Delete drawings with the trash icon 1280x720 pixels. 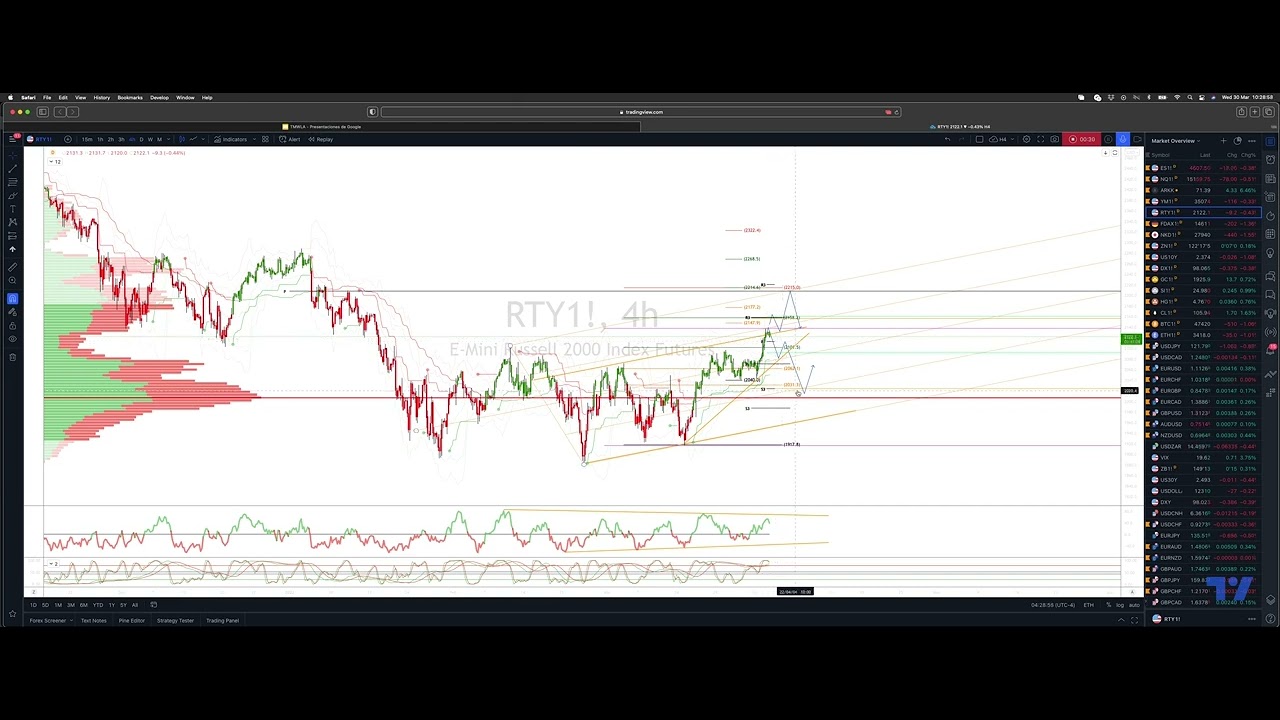point(12,356)
